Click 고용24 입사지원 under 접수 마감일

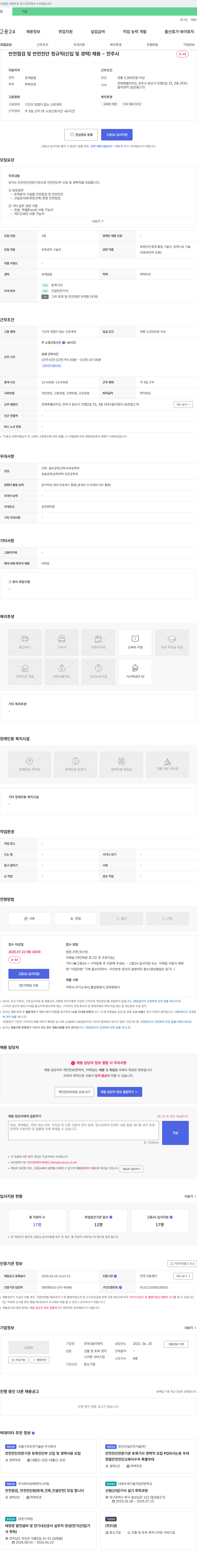pyautogui.click(x=29, y=974)
